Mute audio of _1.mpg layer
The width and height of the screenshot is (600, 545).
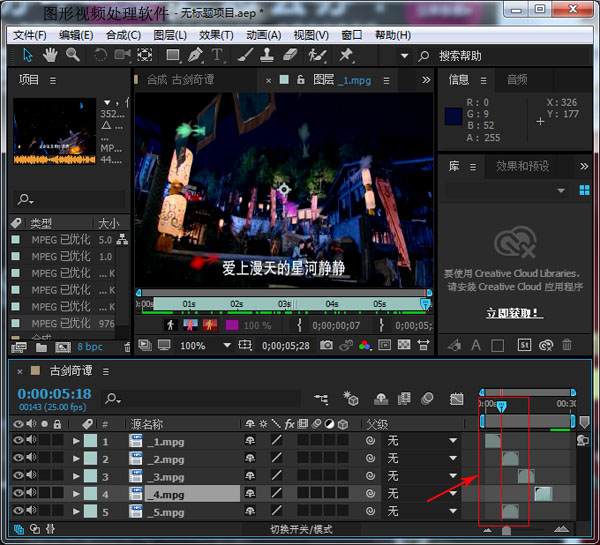[31, 440]
